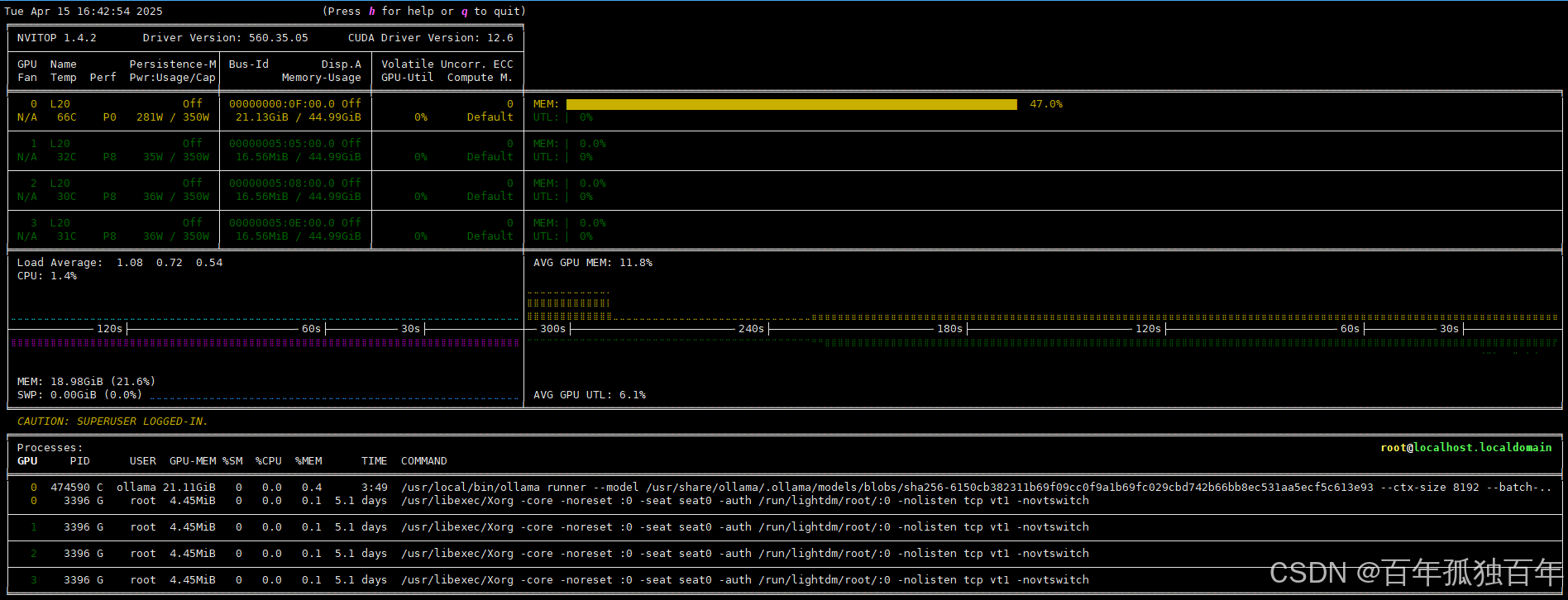Click the TIME column header
1568x600 pixels.
pos(375,461)
